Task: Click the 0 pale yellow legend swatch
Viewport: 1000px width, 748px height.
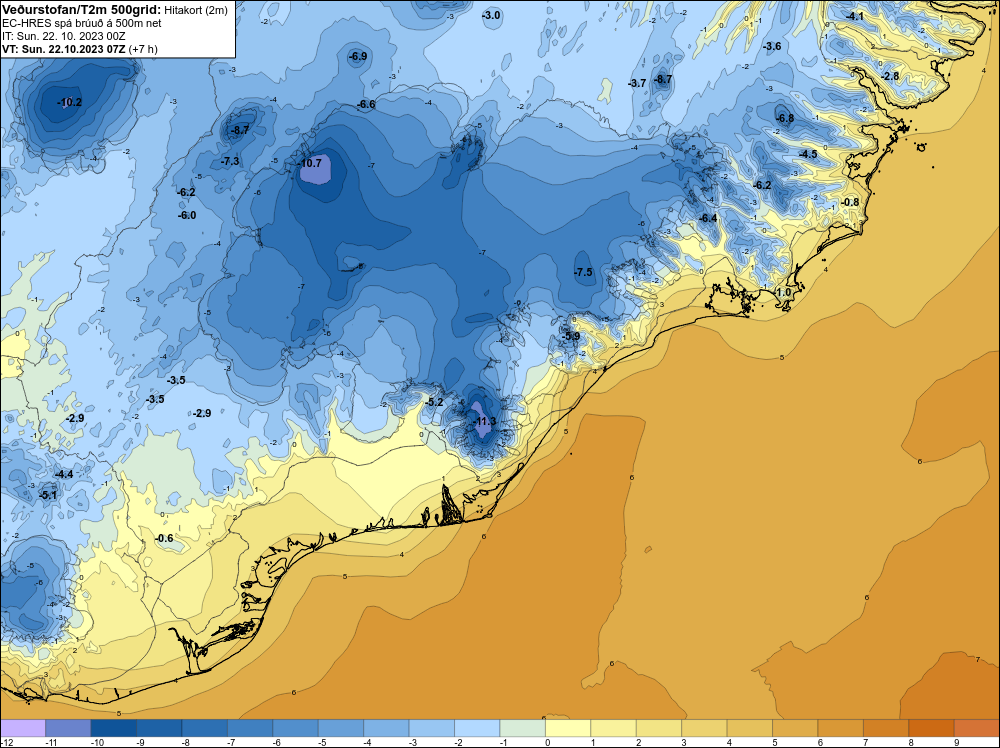Action: pyautogui.click(x=568, y=728)
